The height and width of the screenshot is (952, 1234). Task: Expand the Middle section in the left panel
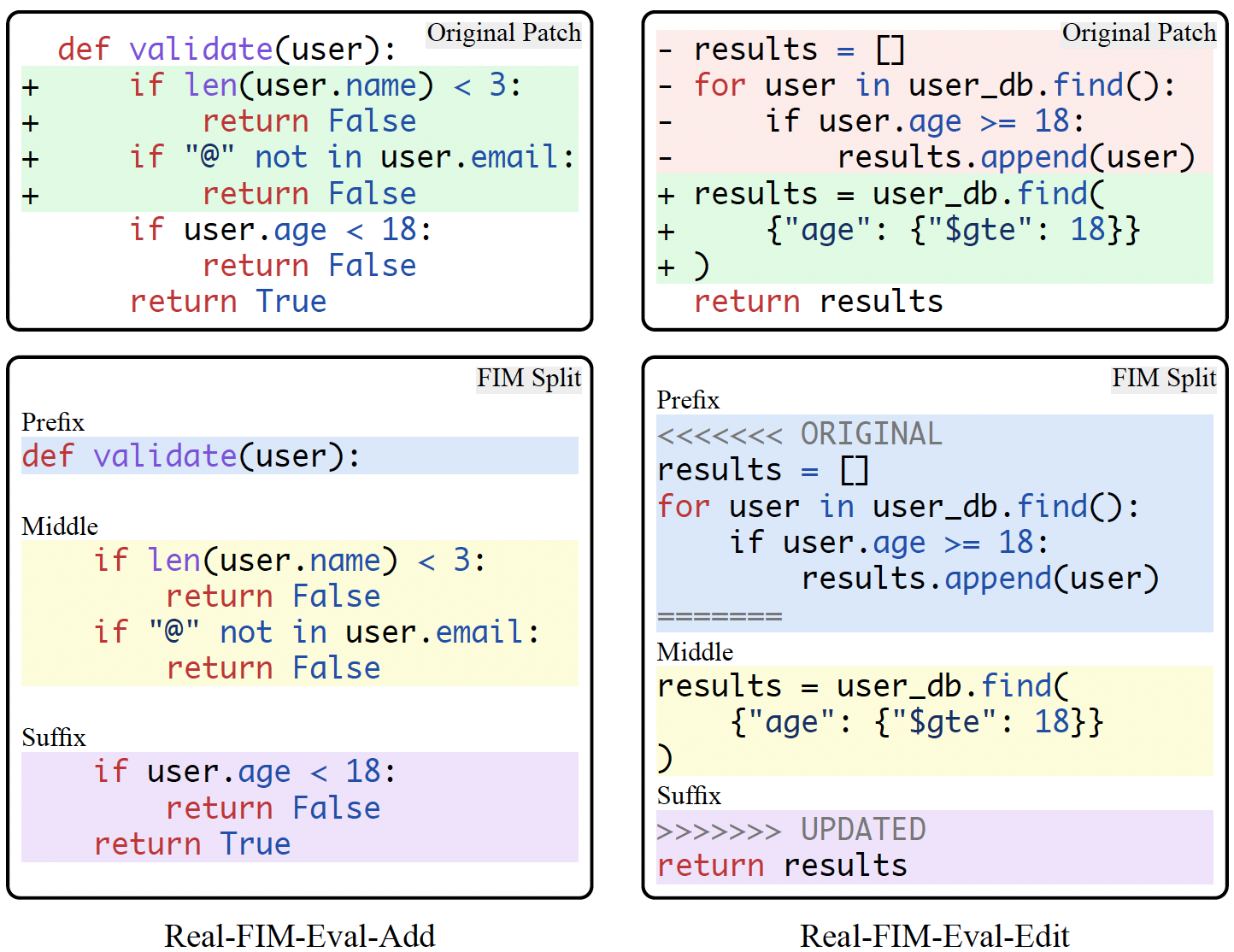point(59,526)
